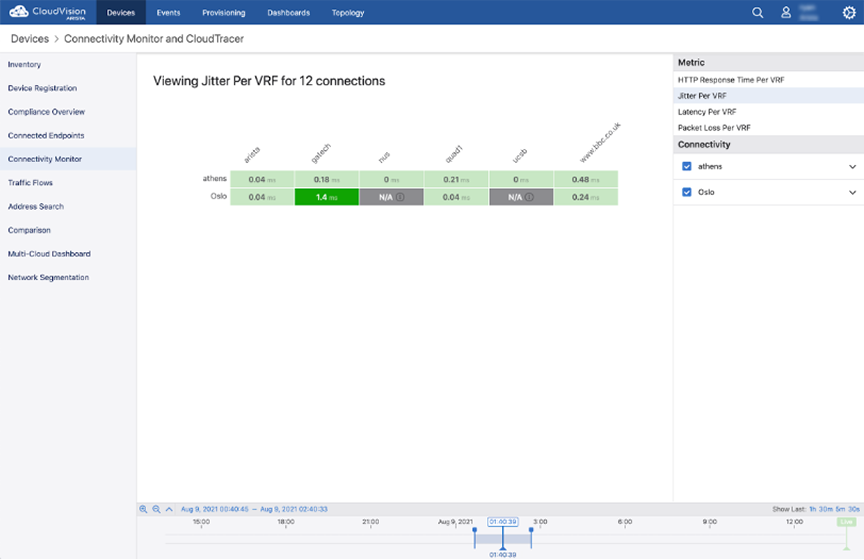864x560 pixels.
Task: Go to the Provisioning tab
Action: [x=224, y=12]
